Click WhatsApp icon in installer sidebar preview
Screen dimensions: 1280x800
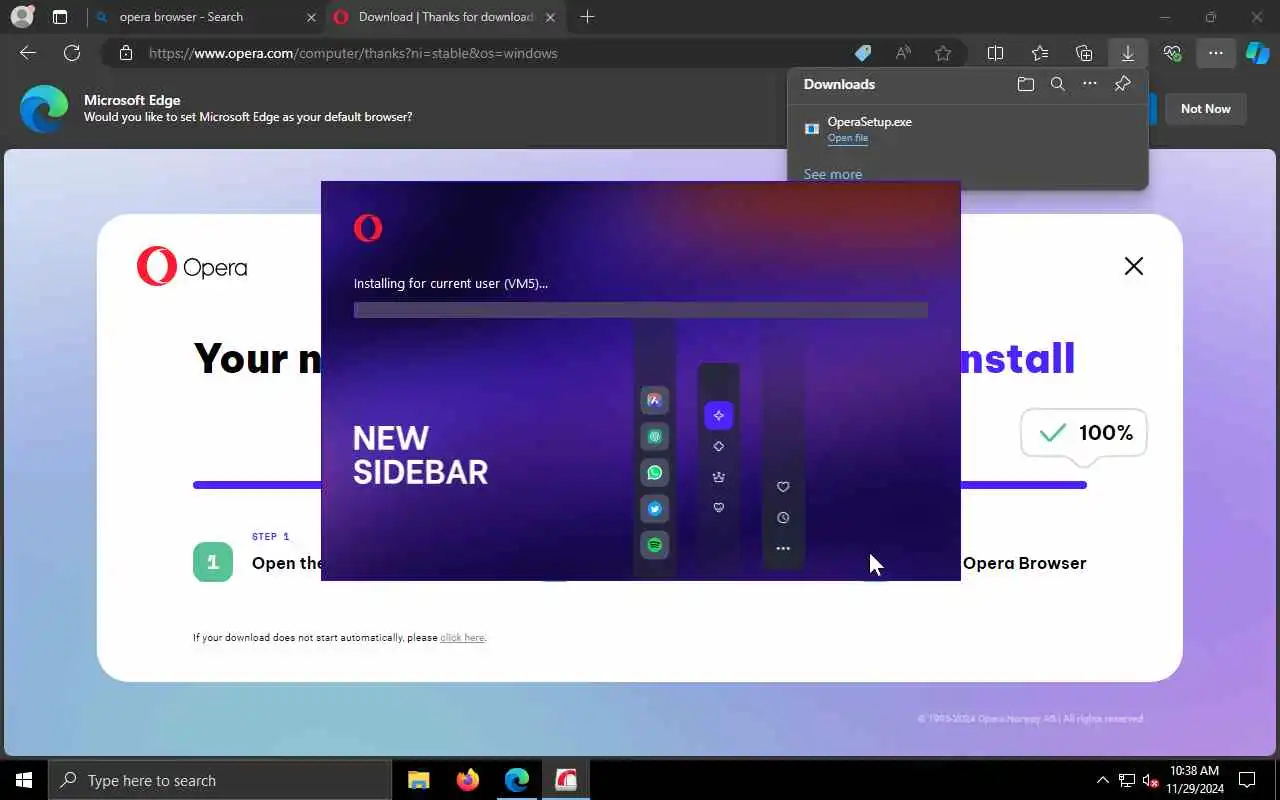coord(654,473)
